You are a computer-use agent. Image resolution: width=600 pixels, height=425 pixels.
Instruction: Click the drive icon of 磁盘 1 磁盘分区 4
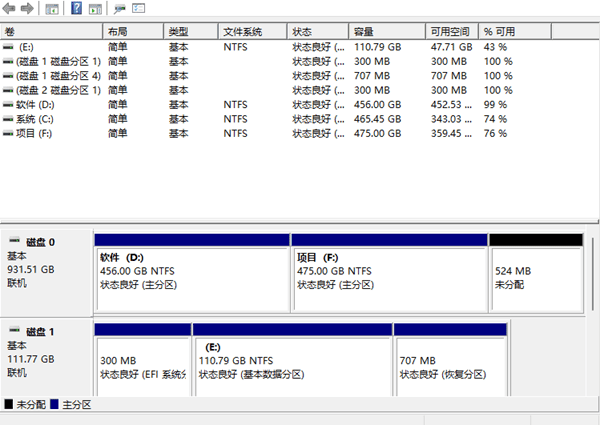pos(8,76)
